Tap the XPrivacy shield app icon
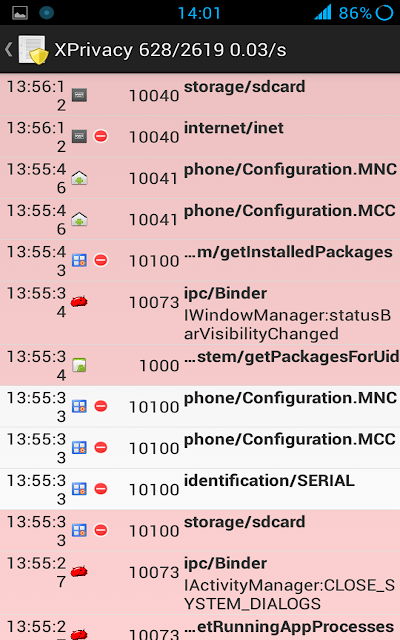 coord(33,50)
